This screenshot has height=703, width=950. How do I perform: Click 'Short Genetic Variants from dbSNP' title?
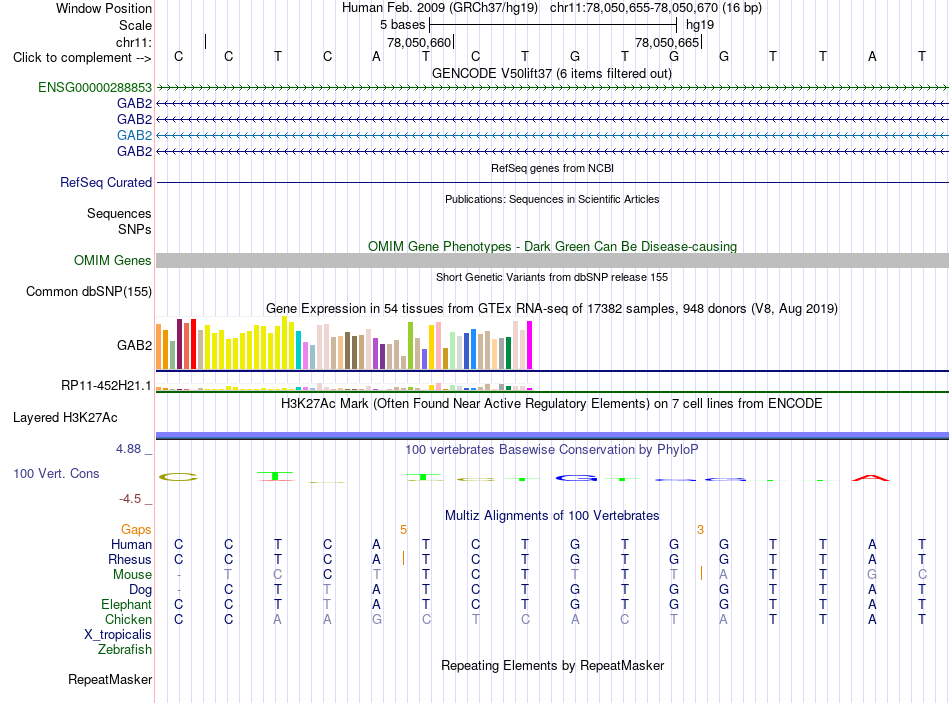point(552,278)
